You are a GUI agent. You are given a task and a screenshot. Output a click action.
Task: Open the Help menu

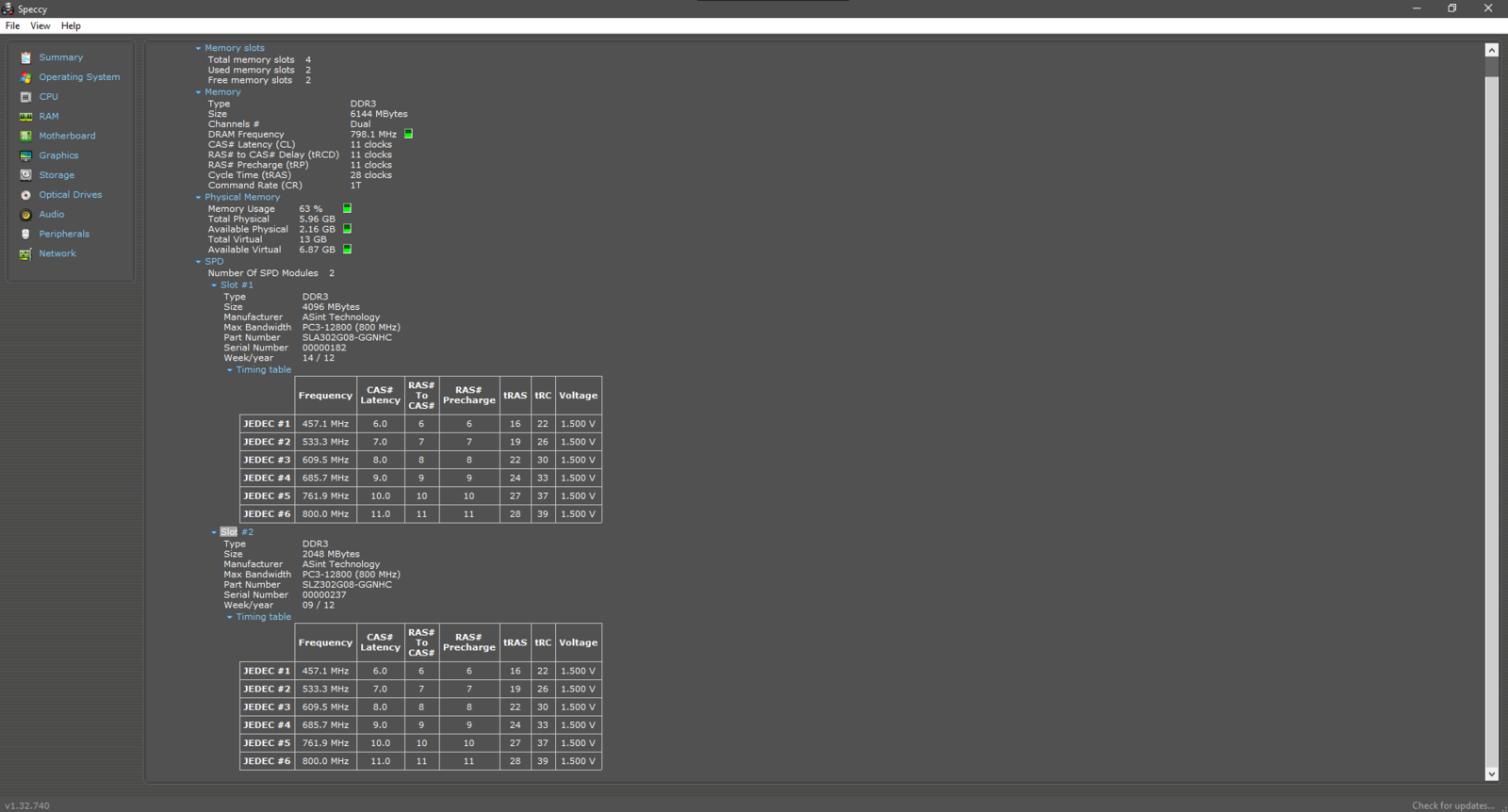71,25
